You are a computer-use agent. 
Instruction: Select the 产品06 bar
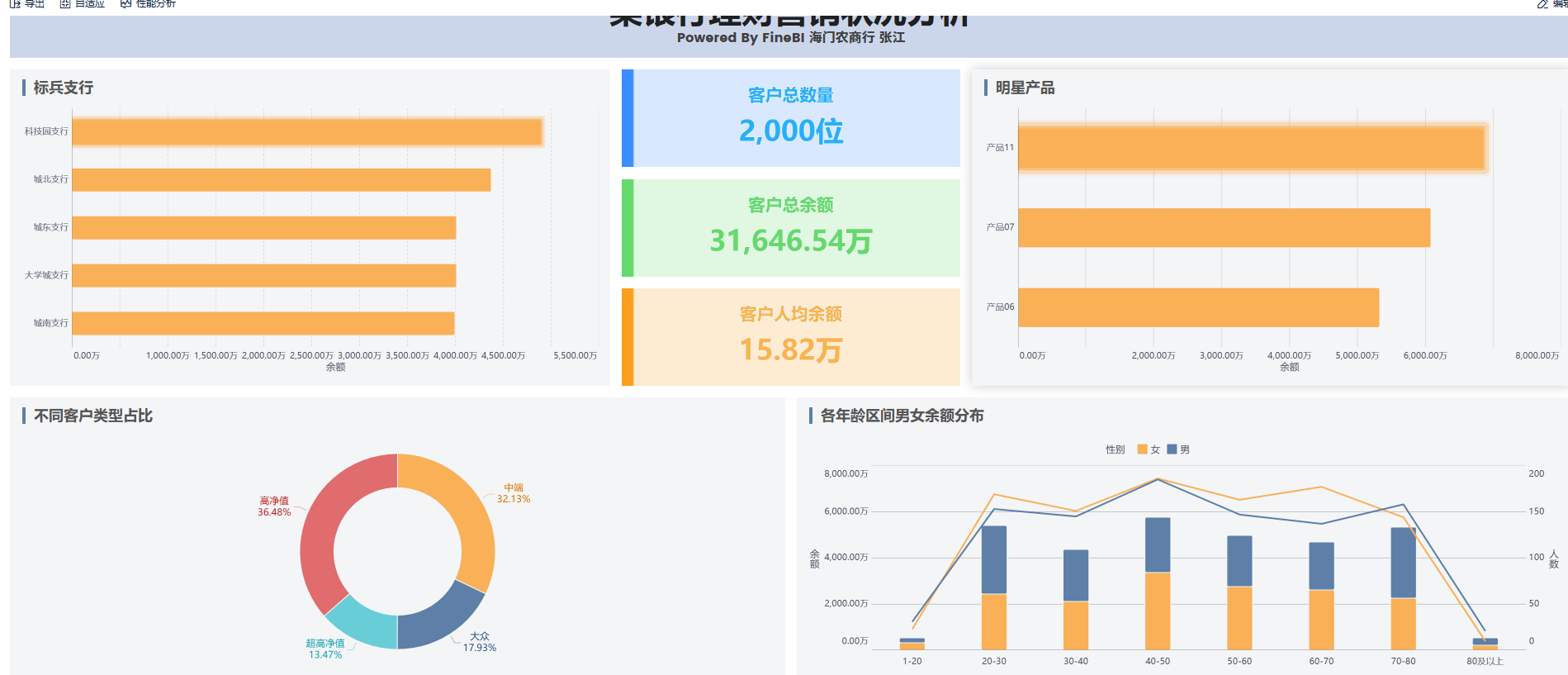pos(1198,307)
